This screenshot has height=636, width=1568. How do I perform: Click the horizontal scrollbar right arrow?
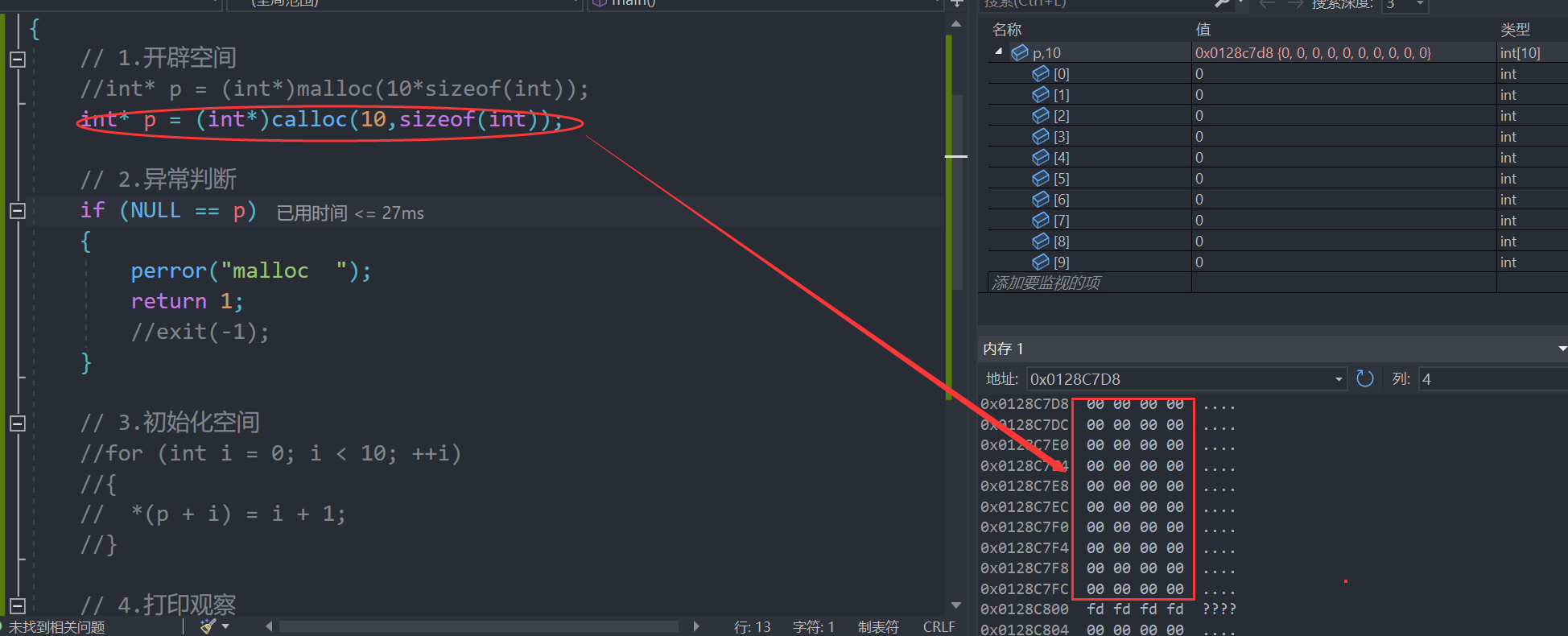(696, 626)
